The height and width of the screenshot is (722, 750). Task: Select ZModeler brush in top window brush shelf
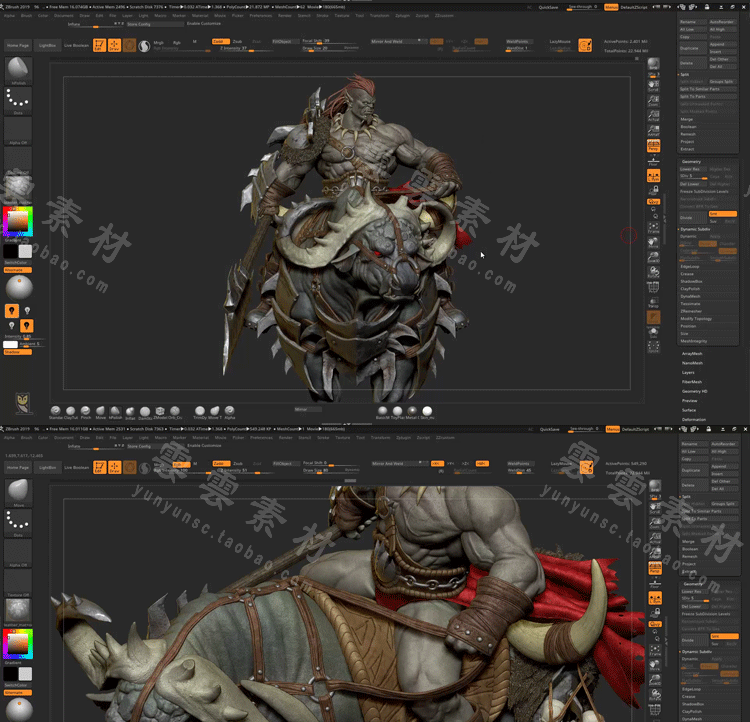point(160,411)
